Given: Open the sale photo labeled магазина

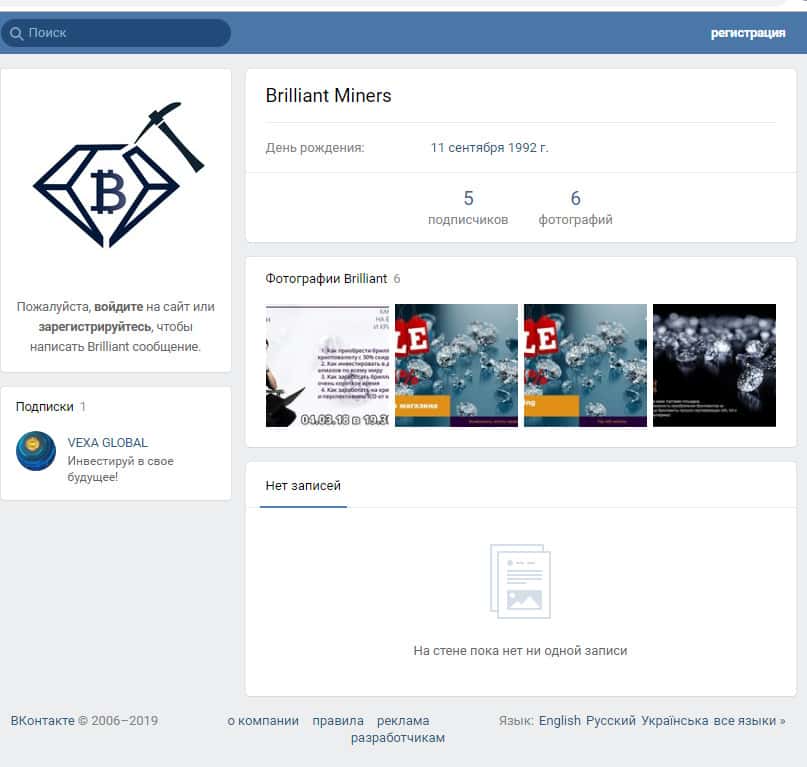Looking at the screenshot, I should coord(457,365).
